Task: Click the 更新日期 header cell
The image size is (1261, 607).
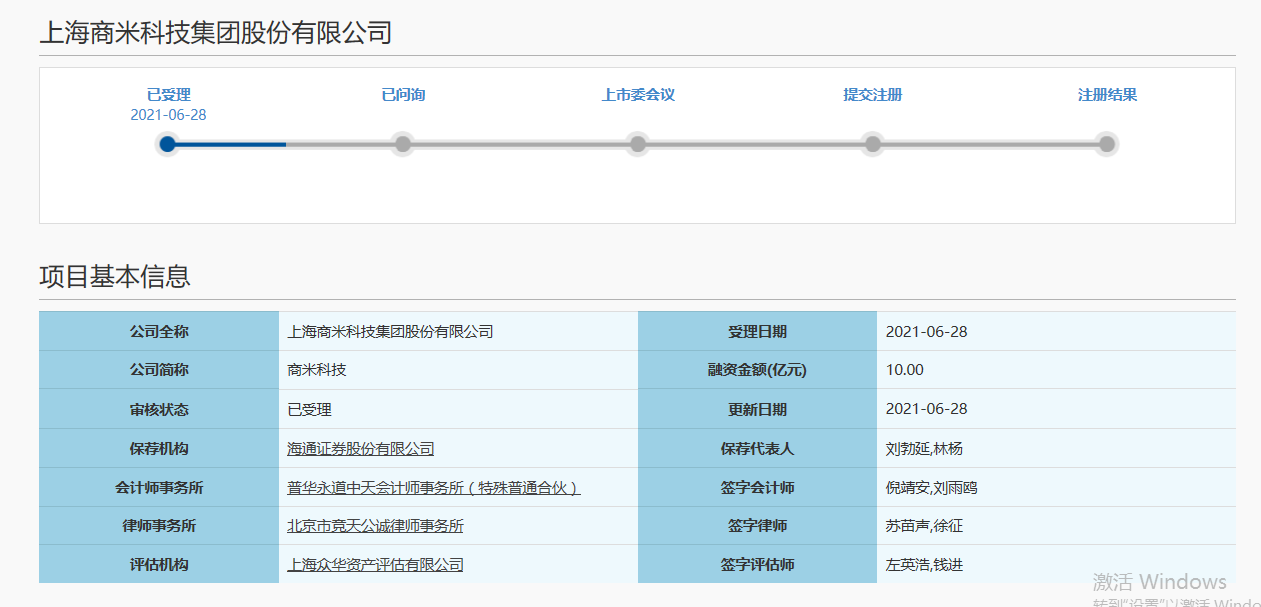Action: [757, 409]
